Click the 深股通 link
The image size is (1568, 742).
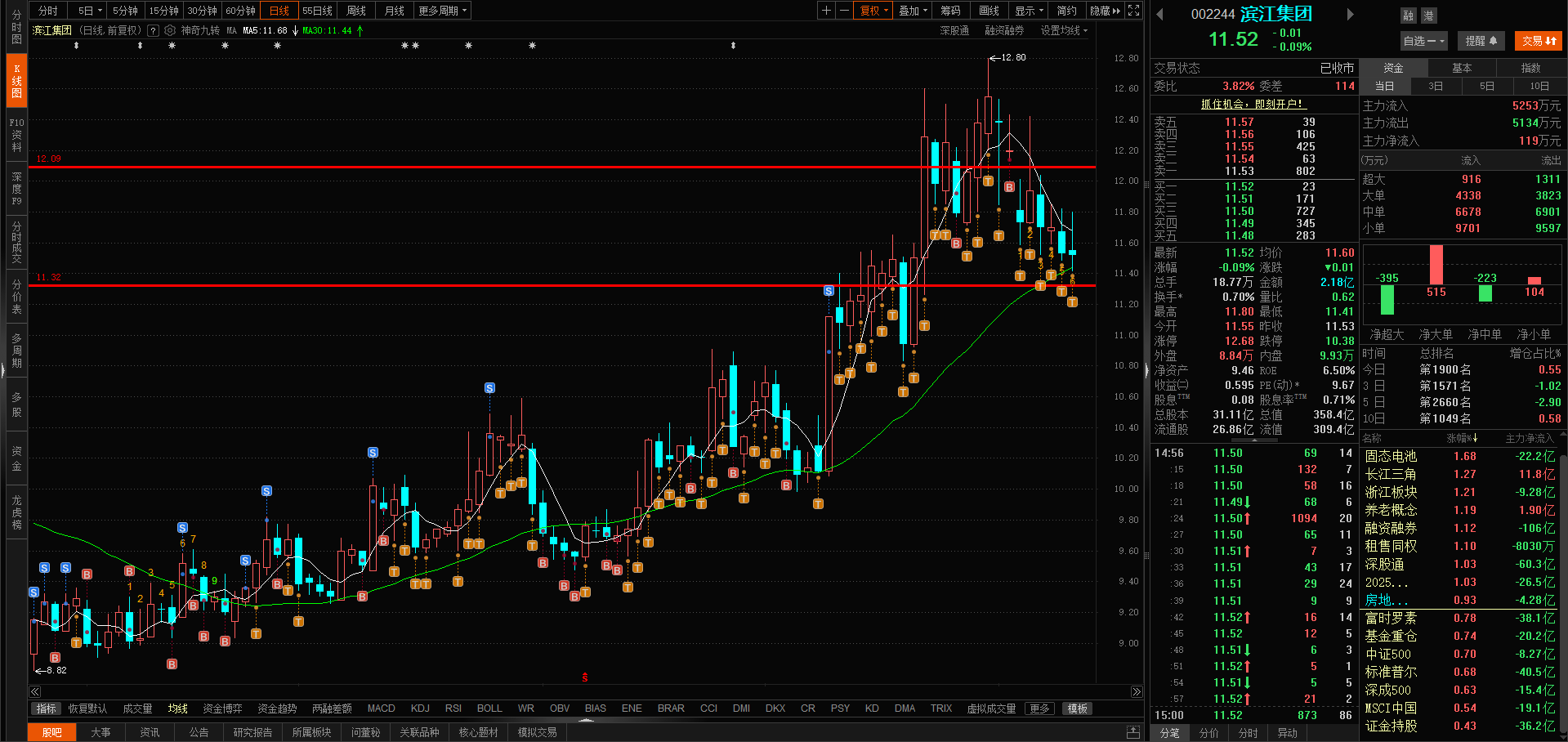click(954, 30)
